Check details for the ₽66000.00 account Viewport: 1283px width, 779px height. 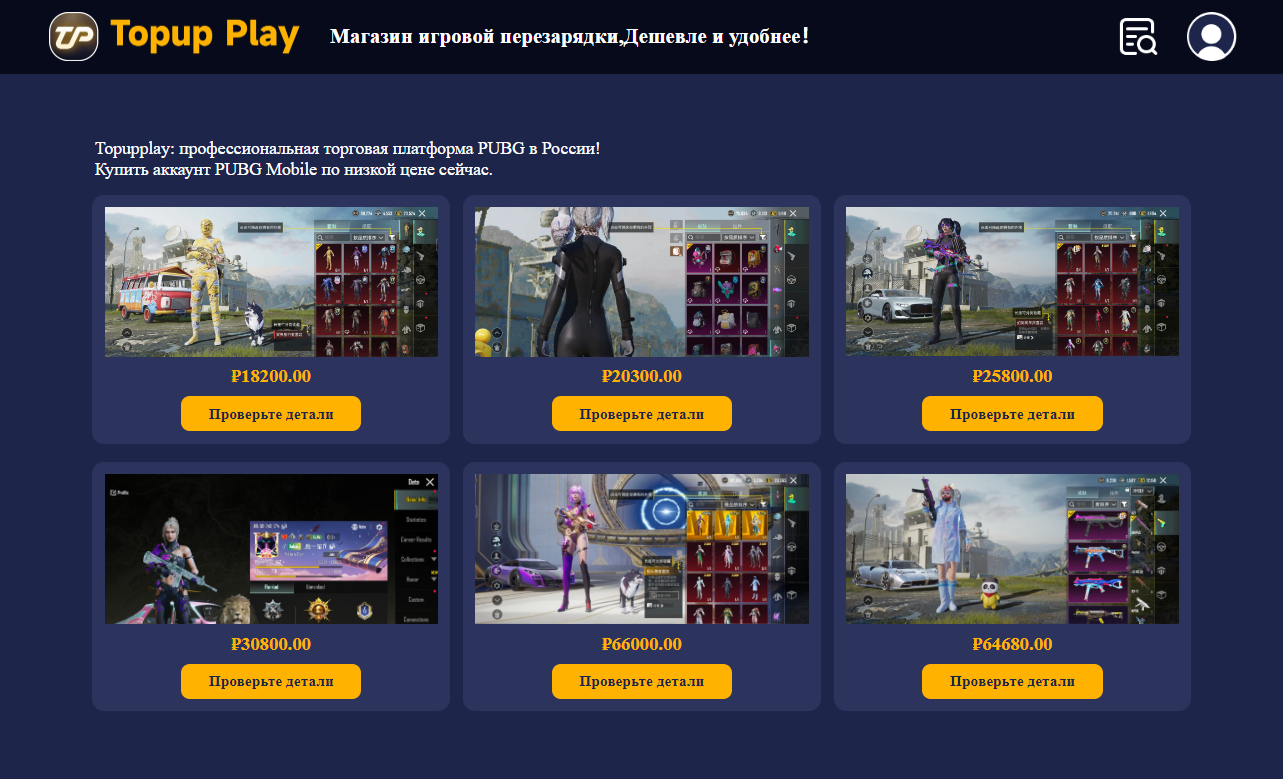[x=642, y=682]
